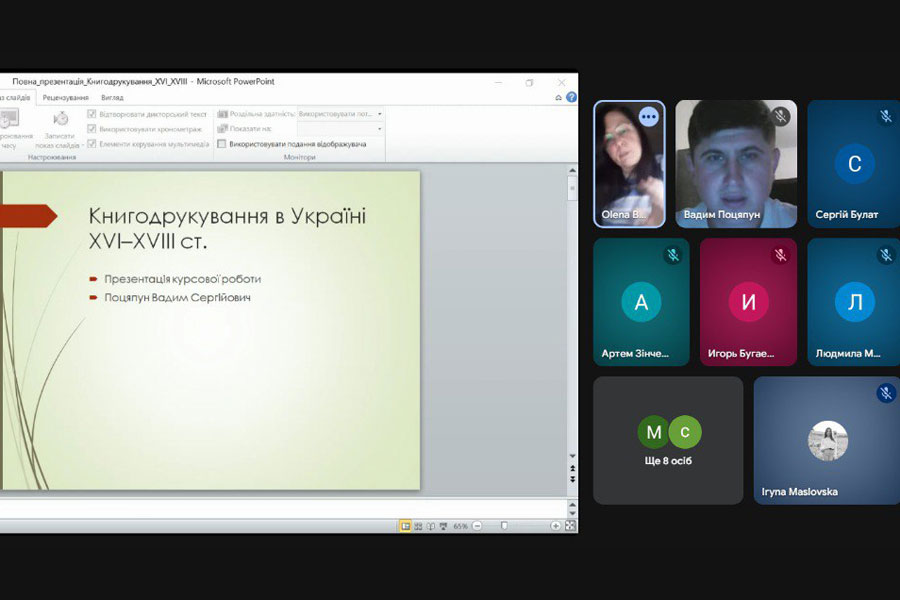Open Reading View from status bar

(430, 526)
